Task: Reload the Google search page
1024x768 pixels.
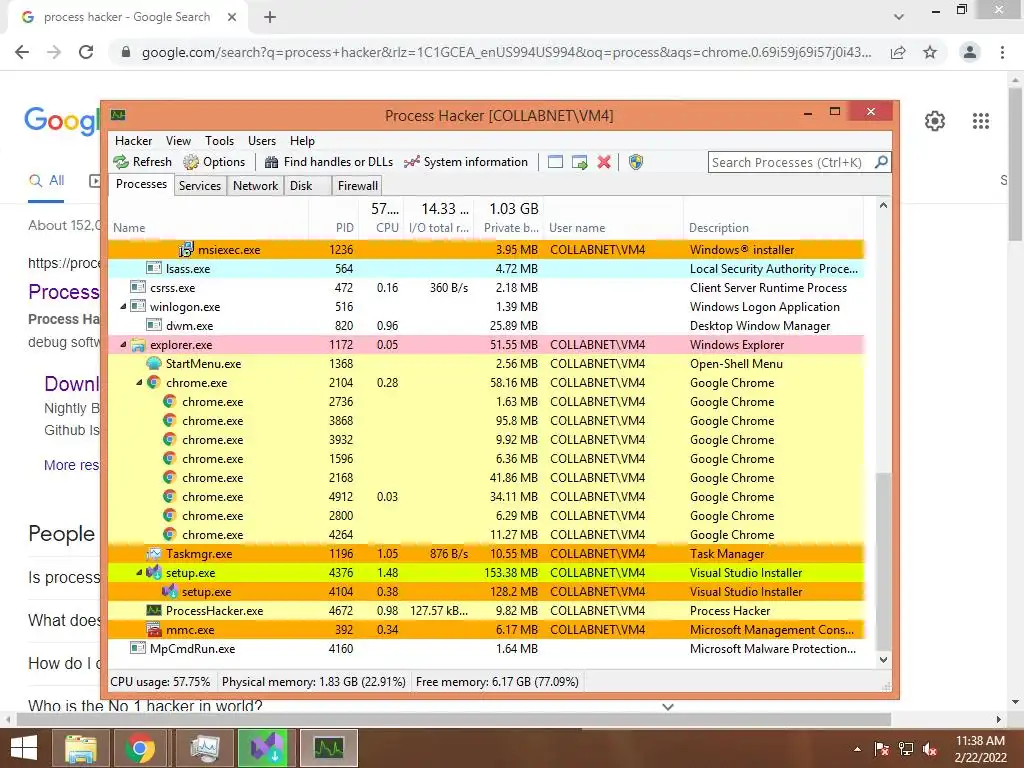Action: (x=86, y=52)
